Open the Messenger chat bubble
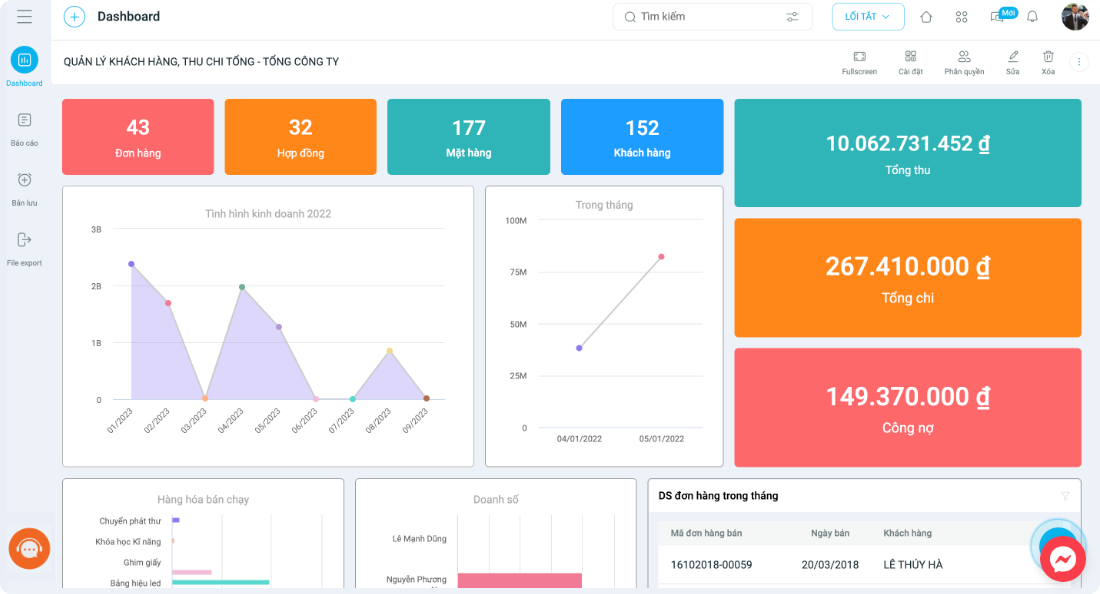1100x594 pixels. coord(1063,559)
